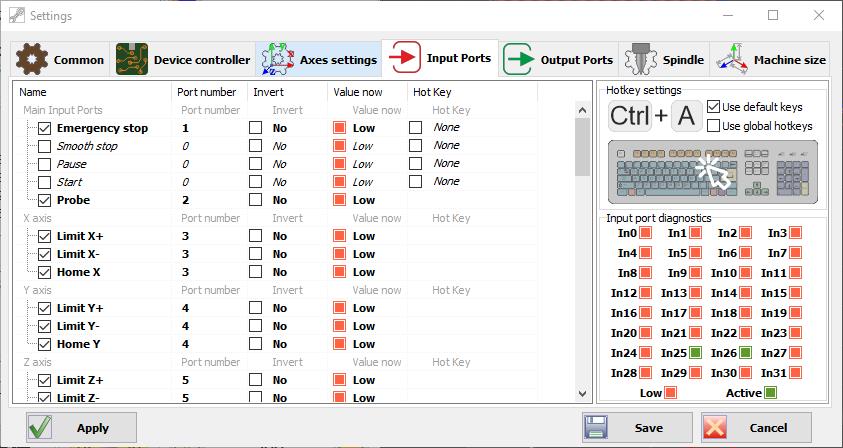Image resolution: width=843 pixels, height=448 pixels.
Task: Click the scrollbar up arrow
Action: (x=582, y=110)
